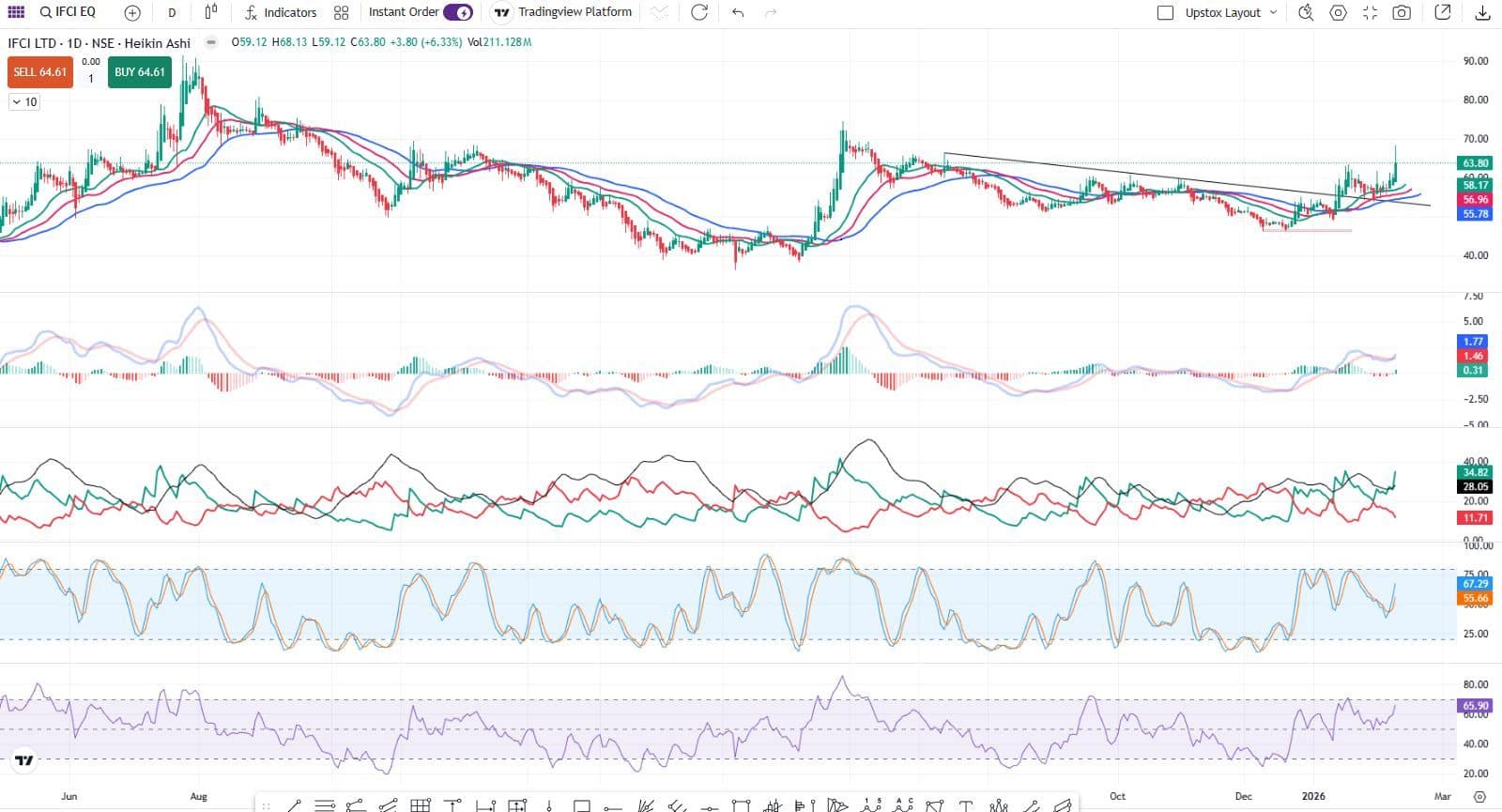Screen dimensions: 1502x812
Task: Click the +3.80 (+6.33%) change value
Action: 426,42
